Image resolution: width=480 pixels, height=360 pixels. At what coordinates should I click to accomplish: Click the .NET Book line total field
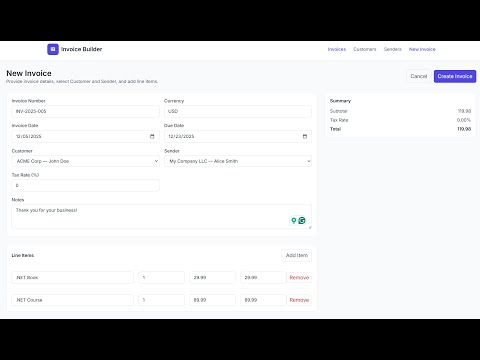[x=263, y=277]
